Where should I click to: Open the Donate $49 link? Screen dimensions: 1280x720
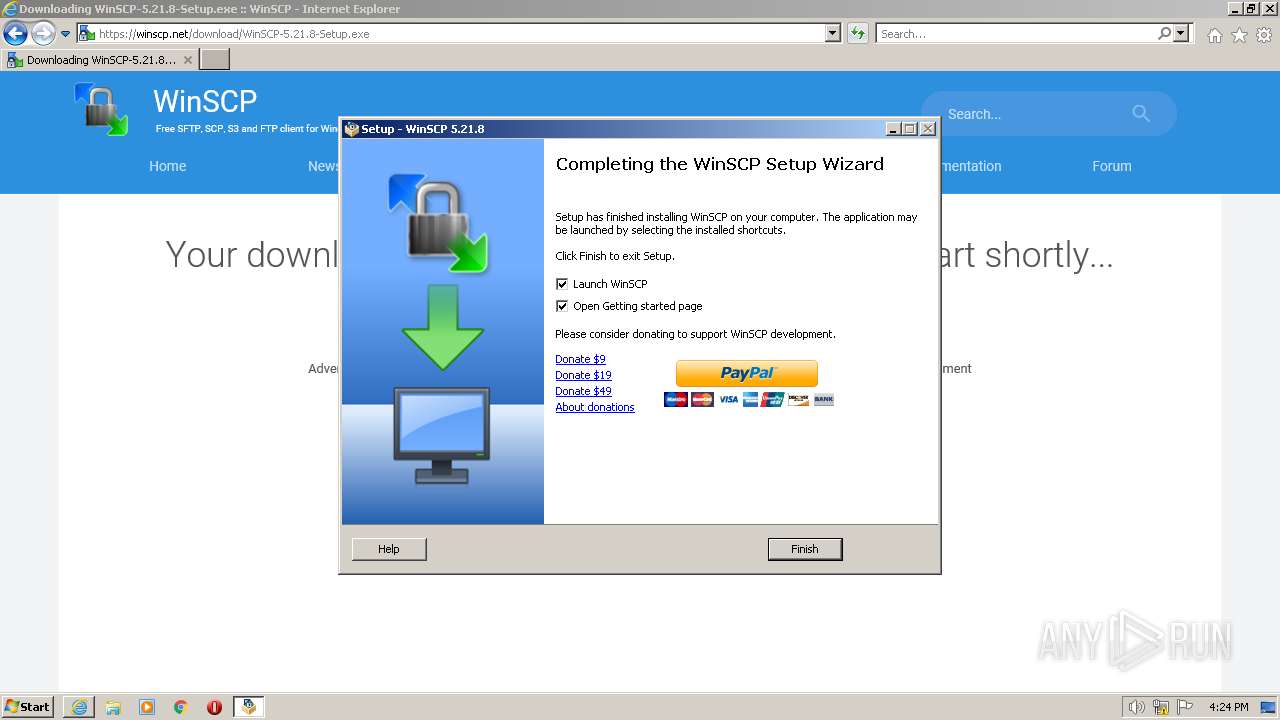[x=583, y=391]
